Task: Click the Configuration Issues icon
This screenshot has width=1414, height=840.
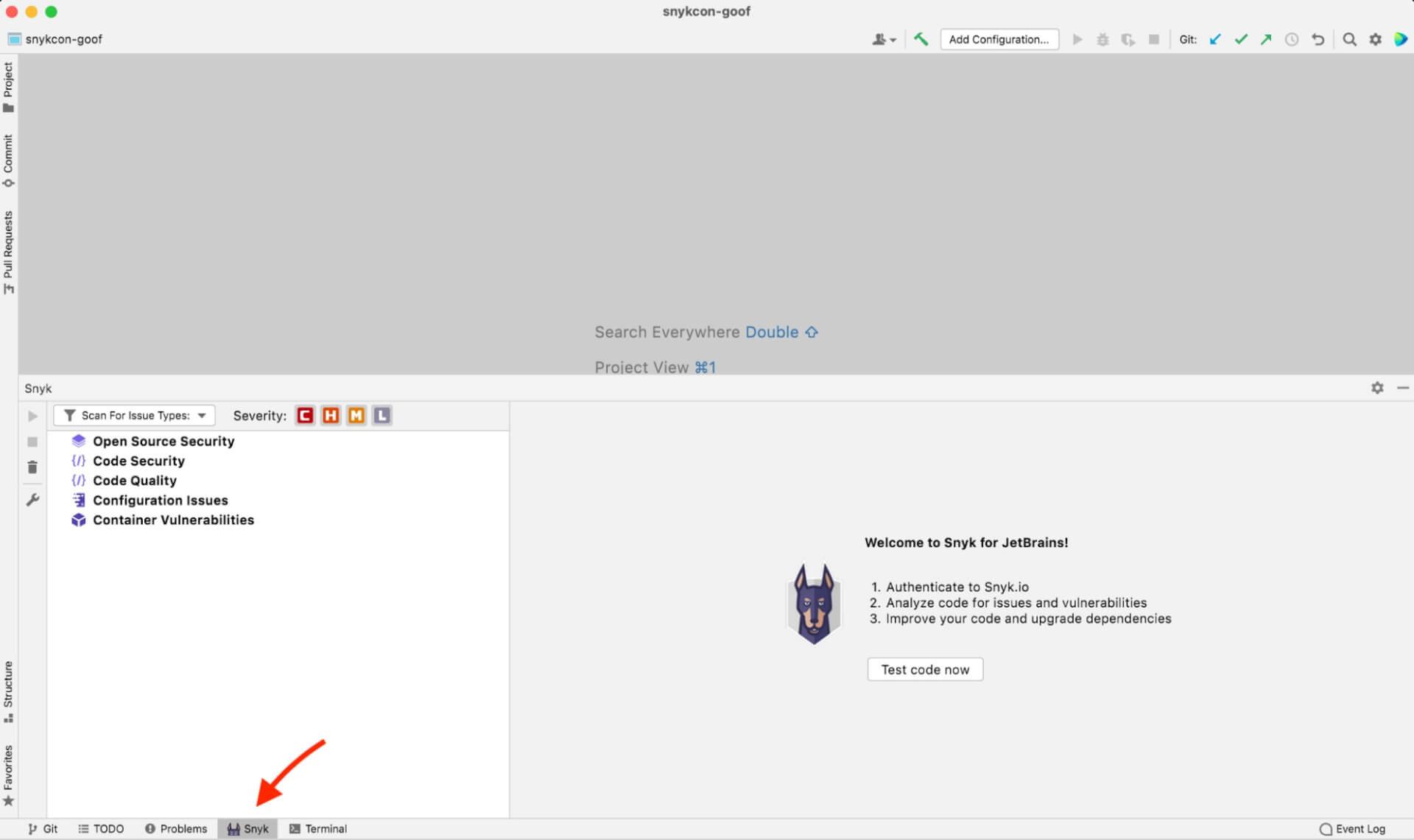Action: click(x=79, y=500)
